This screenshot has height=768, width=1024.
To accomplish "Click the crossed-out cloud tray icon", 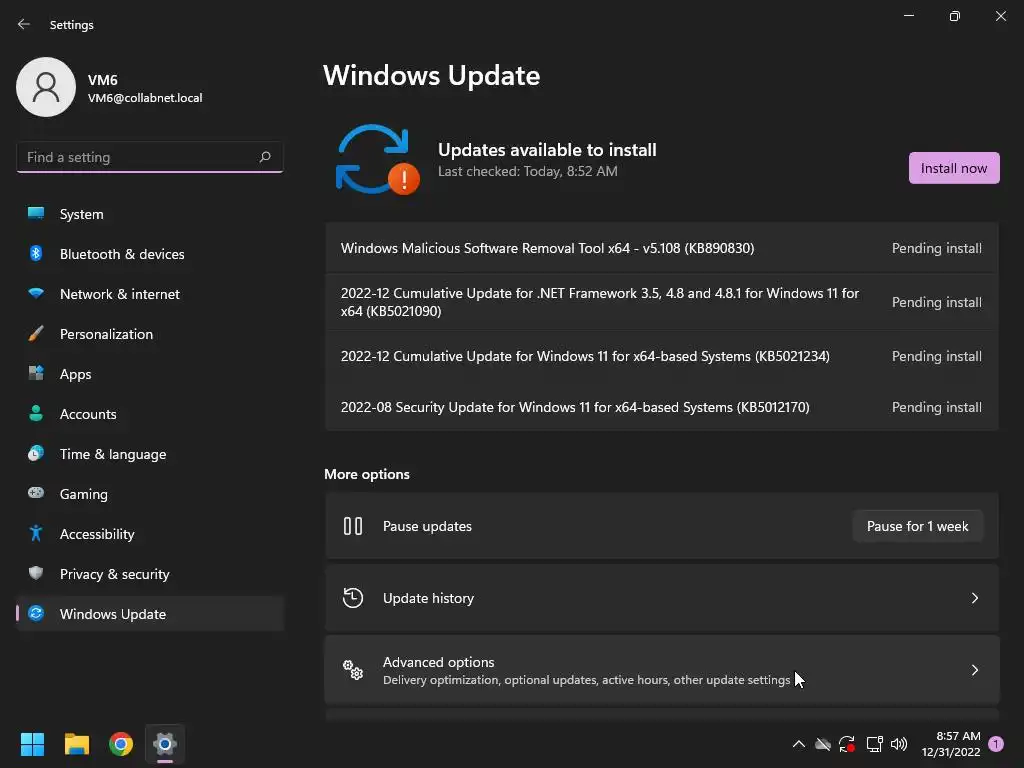I will (x=823, y=744).
